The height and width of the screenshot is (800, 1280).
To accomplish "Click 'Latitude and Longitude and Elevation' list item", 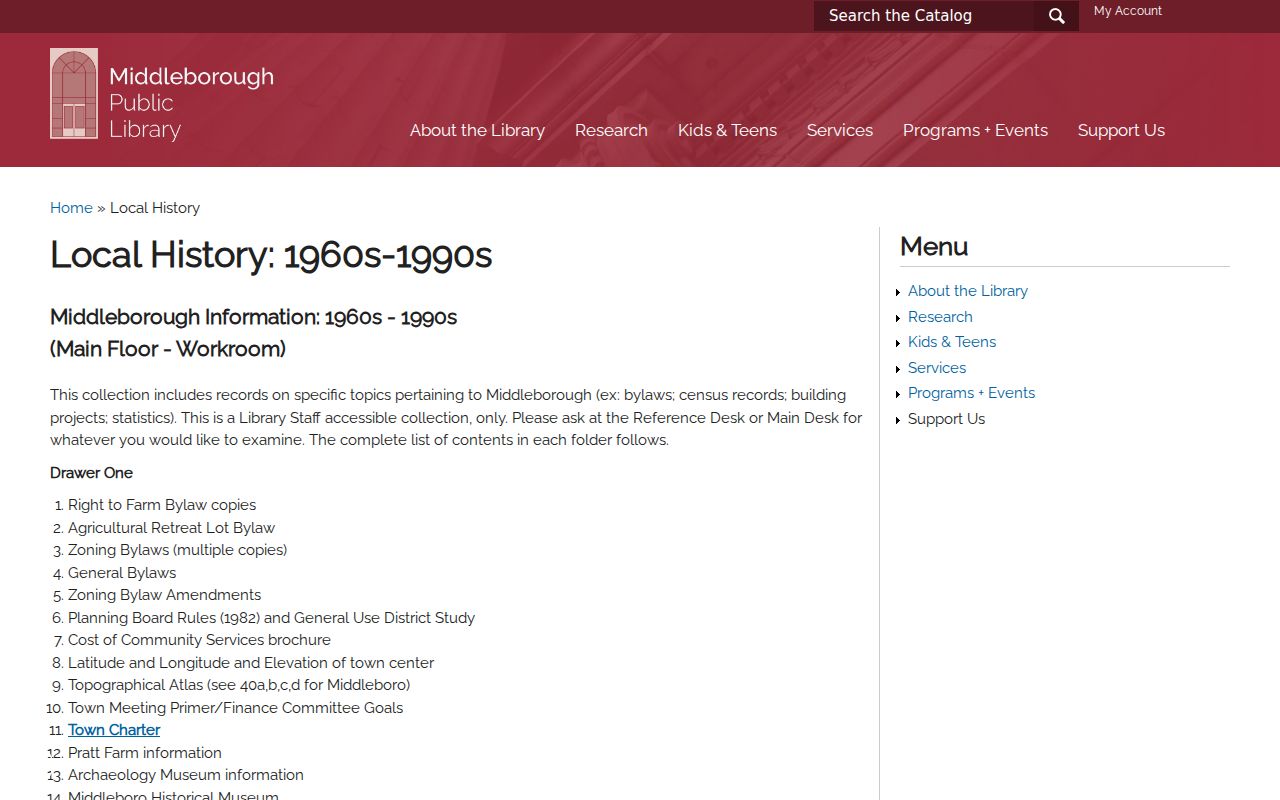I will [x=251, y=663].
